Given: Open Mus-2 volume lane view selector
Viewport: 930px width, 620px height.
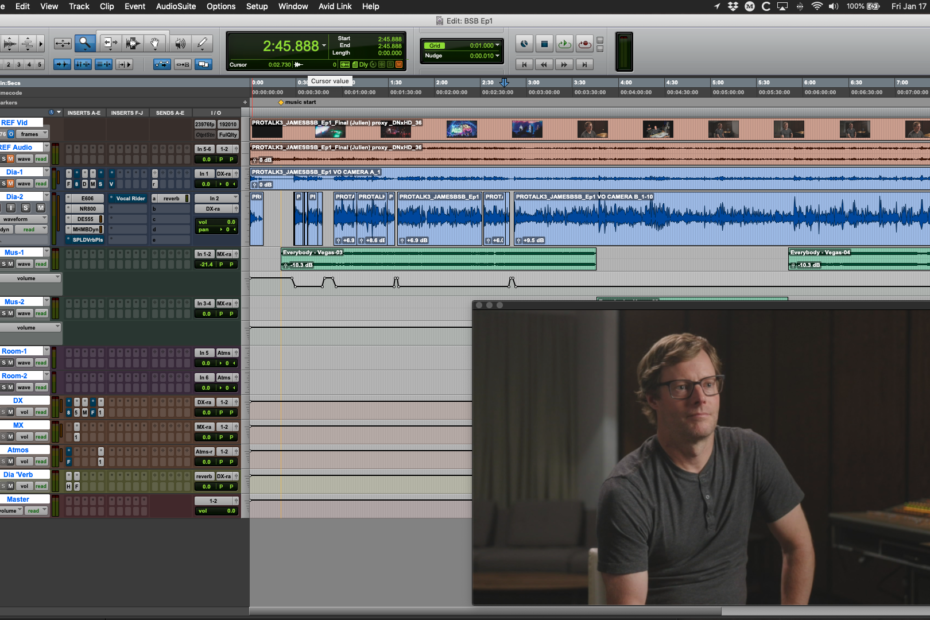Looking at the screenshot, I should coord(30,328).
